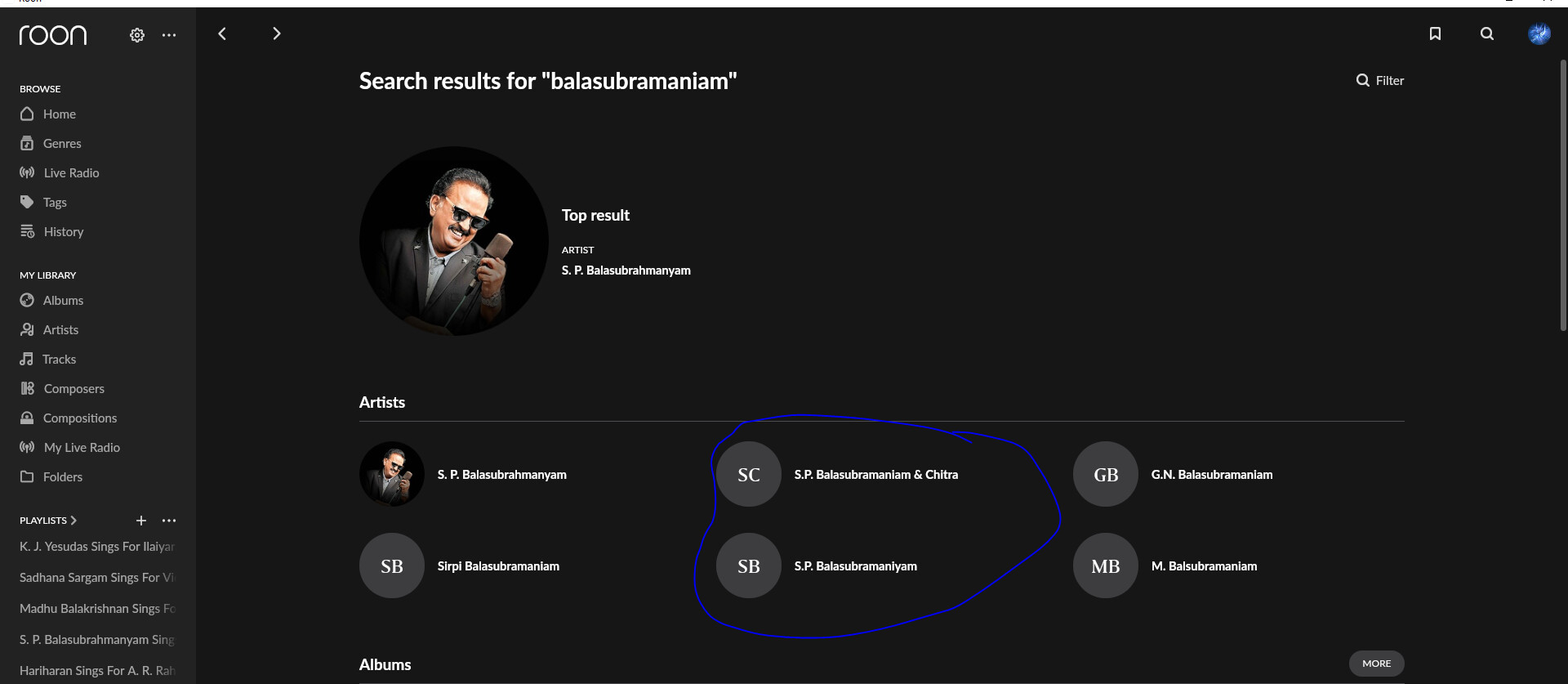
Task: Click the MB artist avatar
Action: coord(1106,566)
